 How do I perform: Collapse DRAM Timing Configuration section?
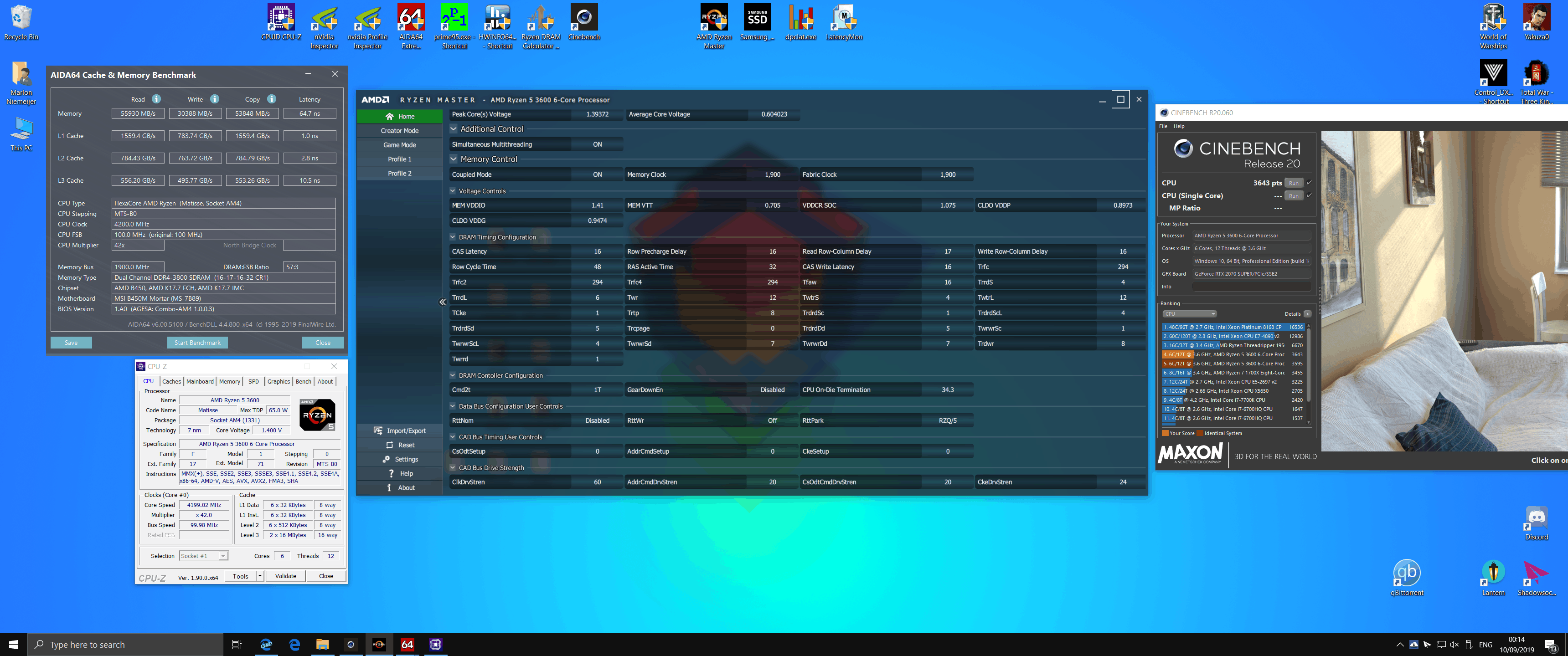[x=453, y=237]
